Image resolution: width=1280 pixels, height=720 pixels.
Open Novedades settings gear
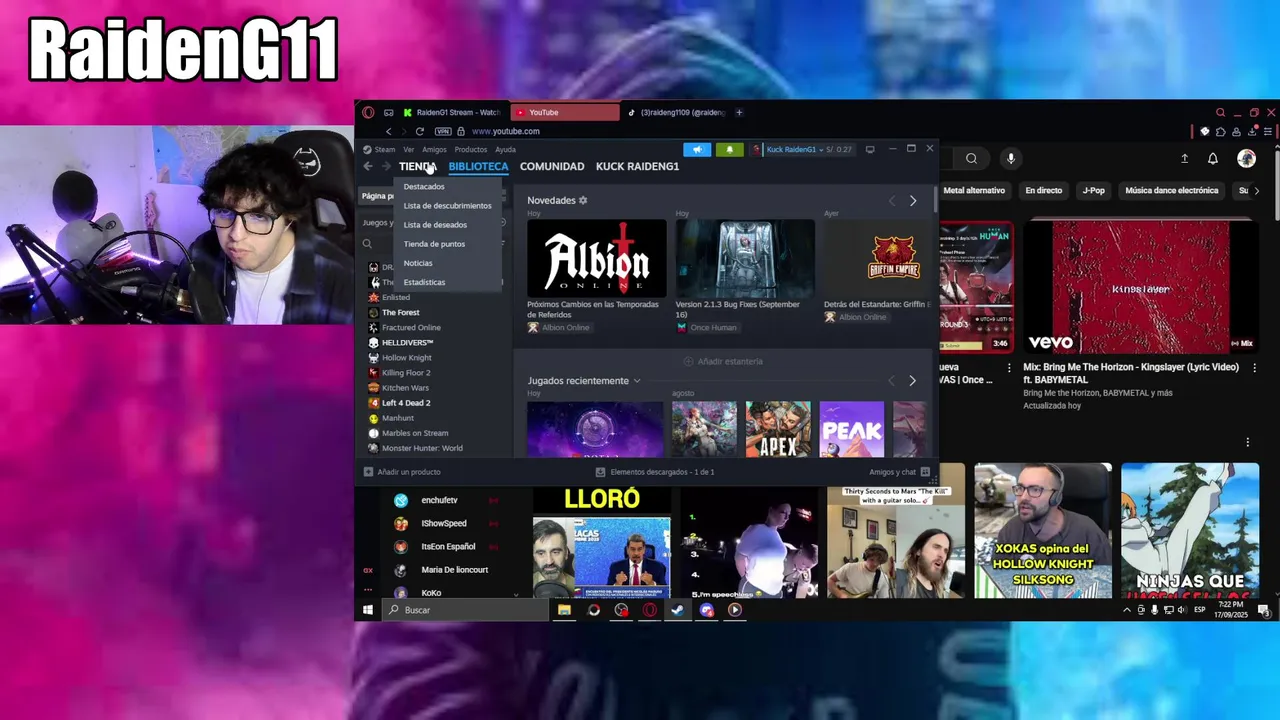point(583,200)
